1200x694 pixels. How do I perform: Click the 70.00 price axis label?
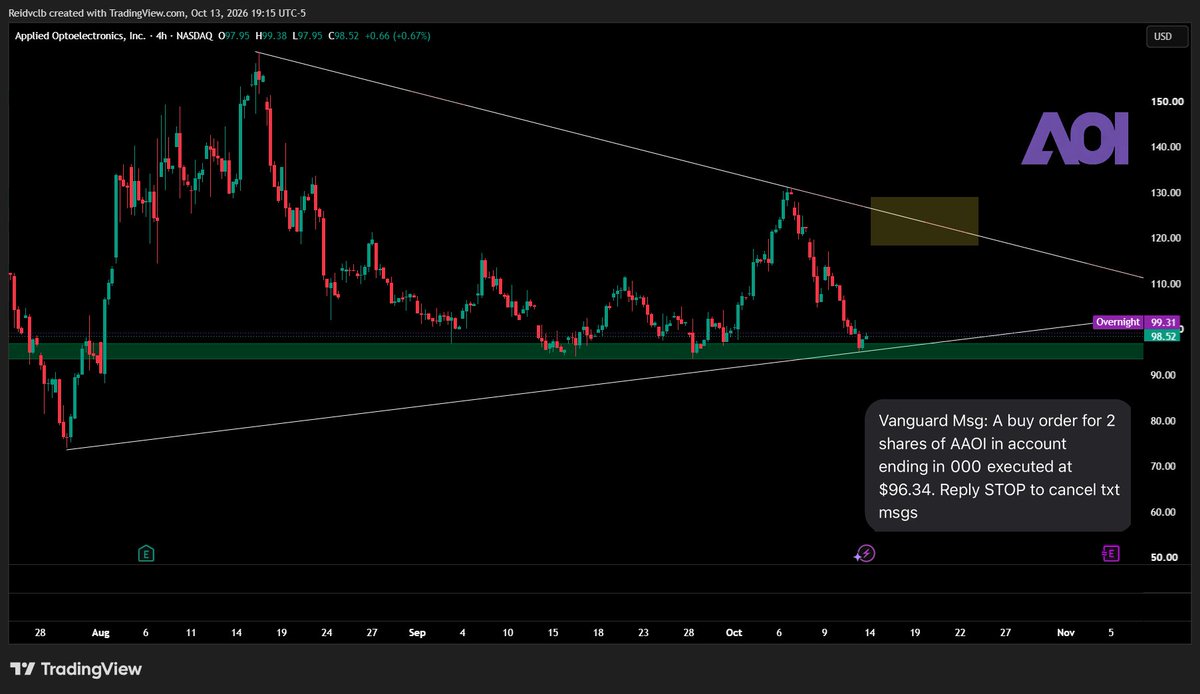1165,467
